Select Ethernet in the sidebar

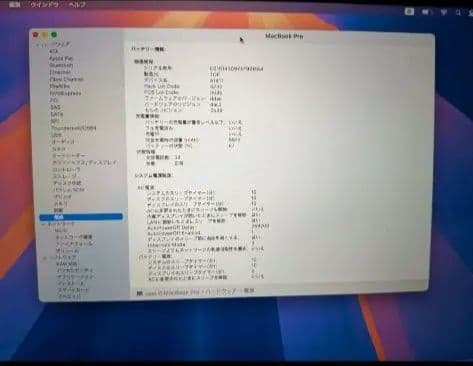coord(60,72)
